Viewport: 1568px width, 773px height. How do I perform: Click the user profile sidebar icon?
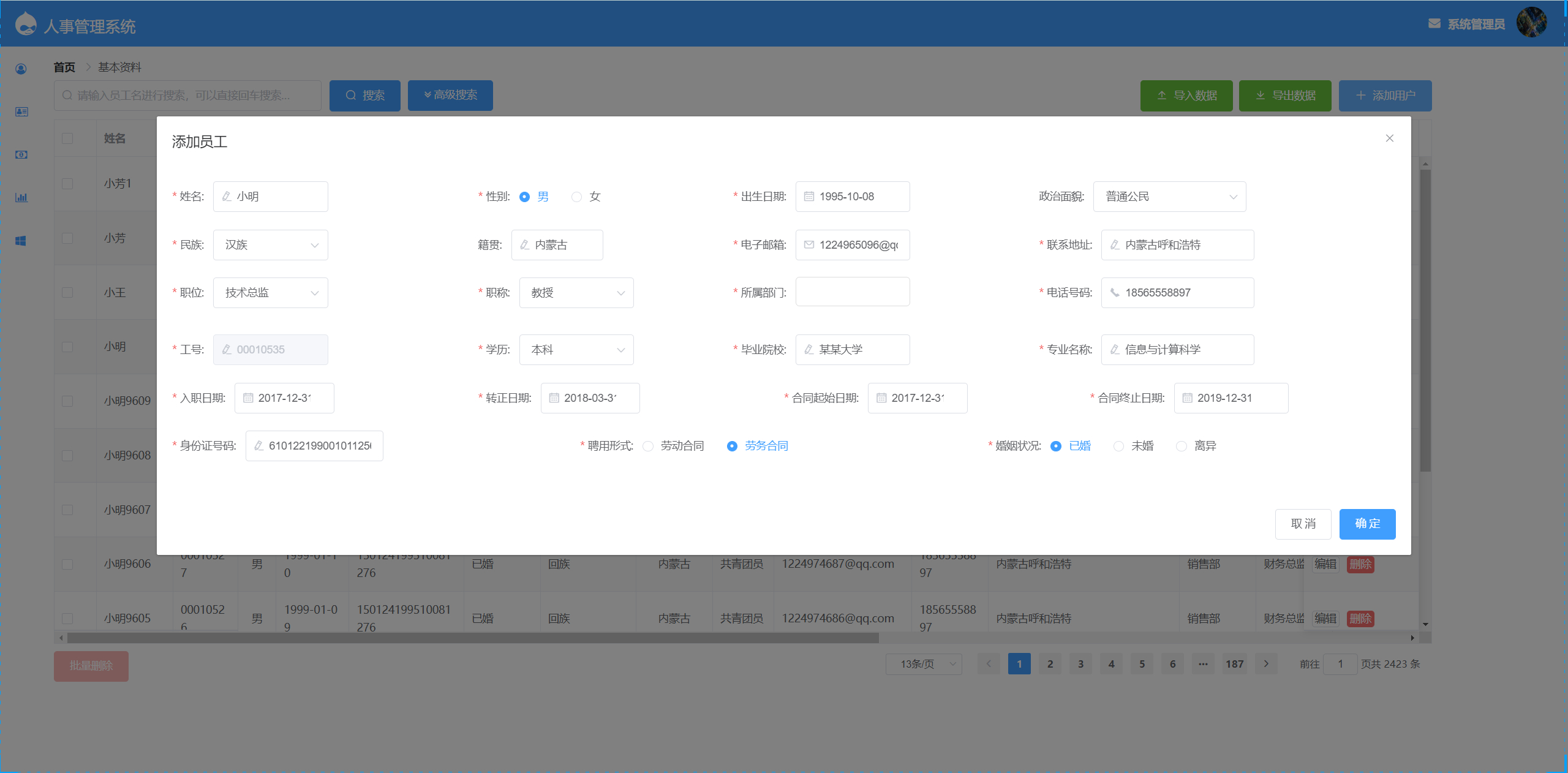[x=21, y=69]
